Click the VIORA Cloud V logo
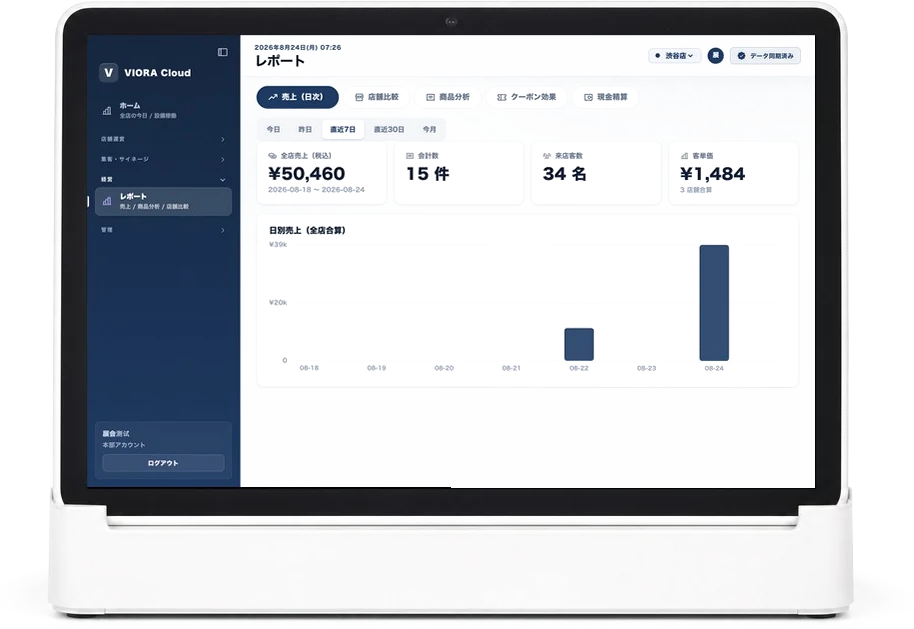Viewport: 914px width, 629px height. click(108, 73)
